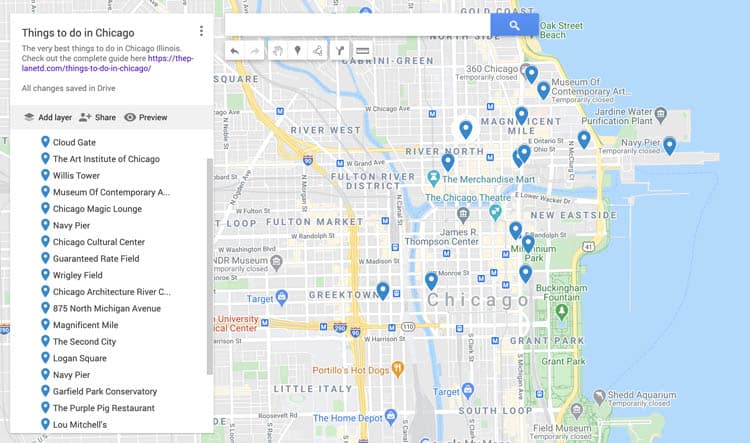Viewport: 750px width, 443px height.
Task: Click The Chicago Theatre teal marker
Action: [x=496, y=212]
